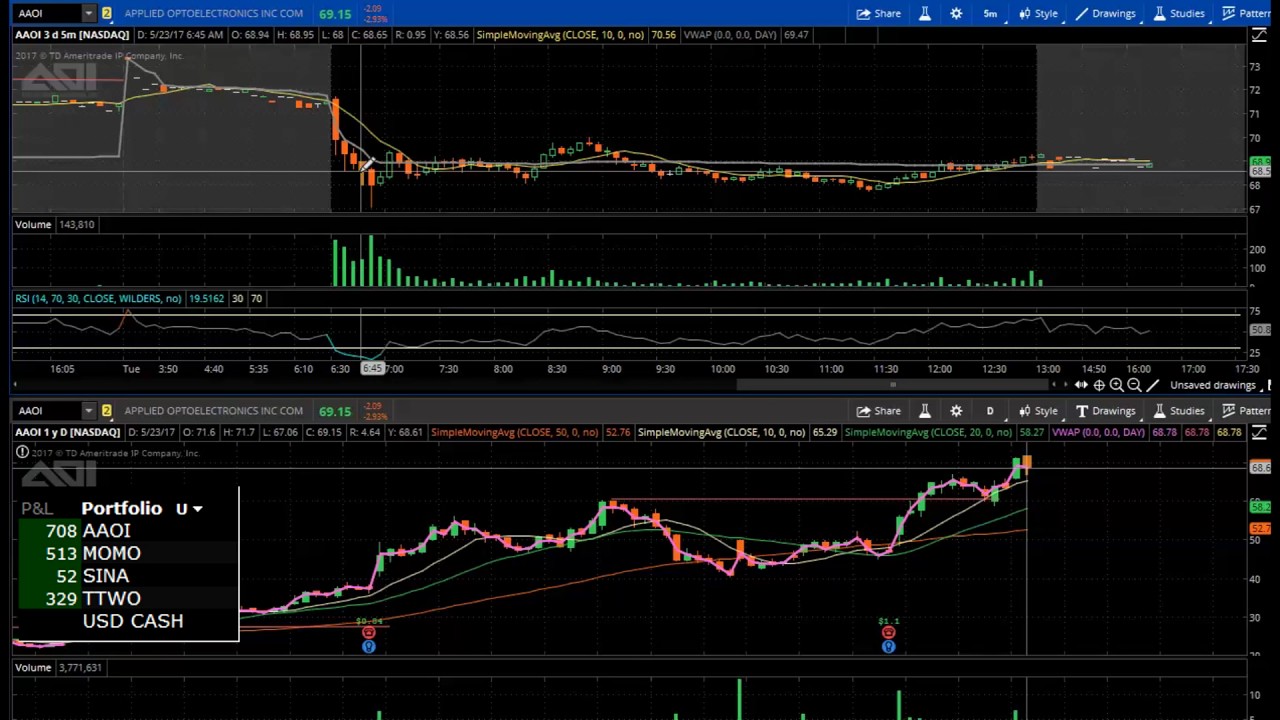Click the upper chart horizontal scrollbar
Image resolution: width=1280 pixels, height=720 pixels.
894,385
